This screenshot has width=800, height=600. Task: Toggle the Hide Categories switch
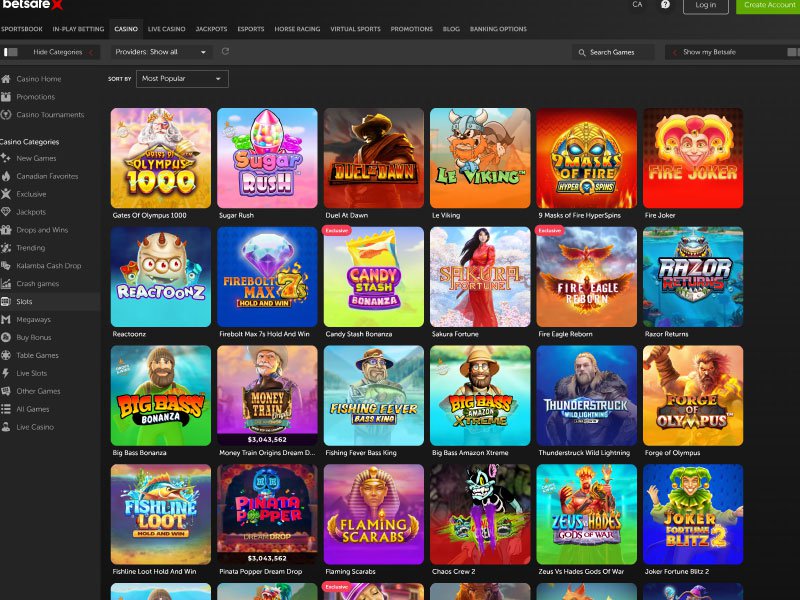point(11,52)
